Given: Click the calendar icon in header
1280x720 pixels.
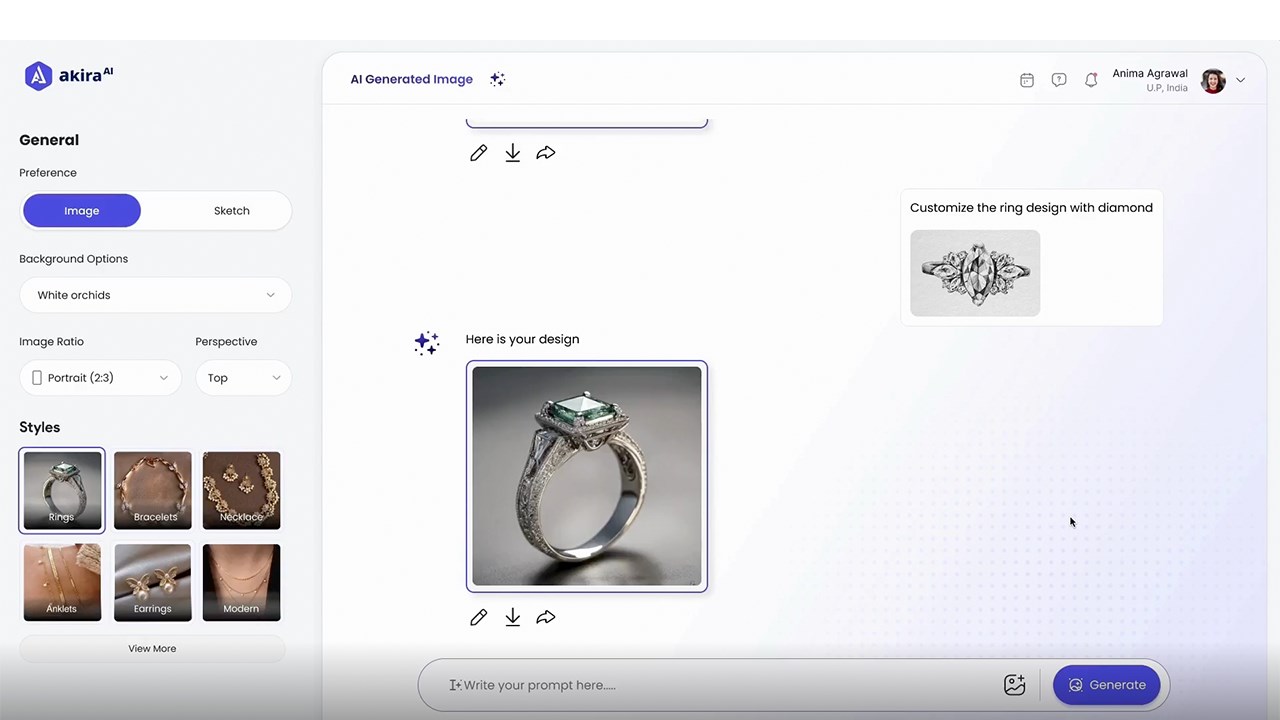Looking at the screenshot, I should tap(1026, 80).
